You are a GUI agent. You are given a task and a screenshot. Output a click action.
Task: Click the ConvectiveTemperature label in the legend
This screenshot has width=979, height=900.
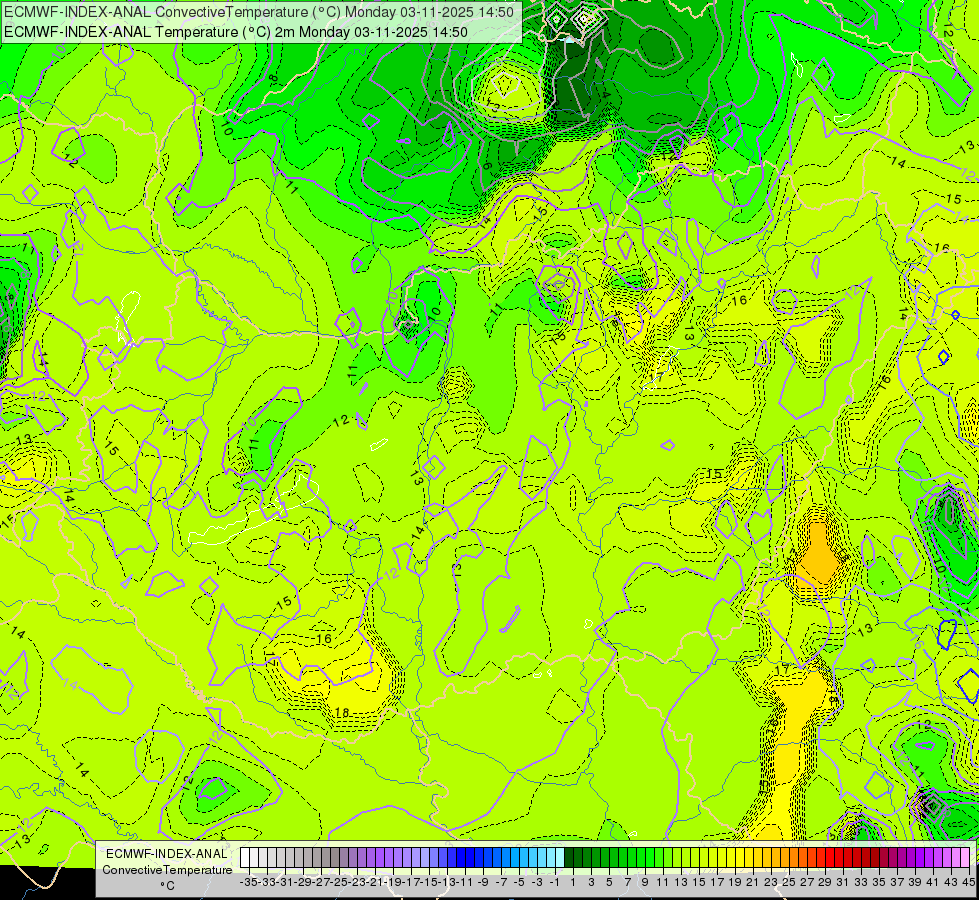tap(167, 870)
